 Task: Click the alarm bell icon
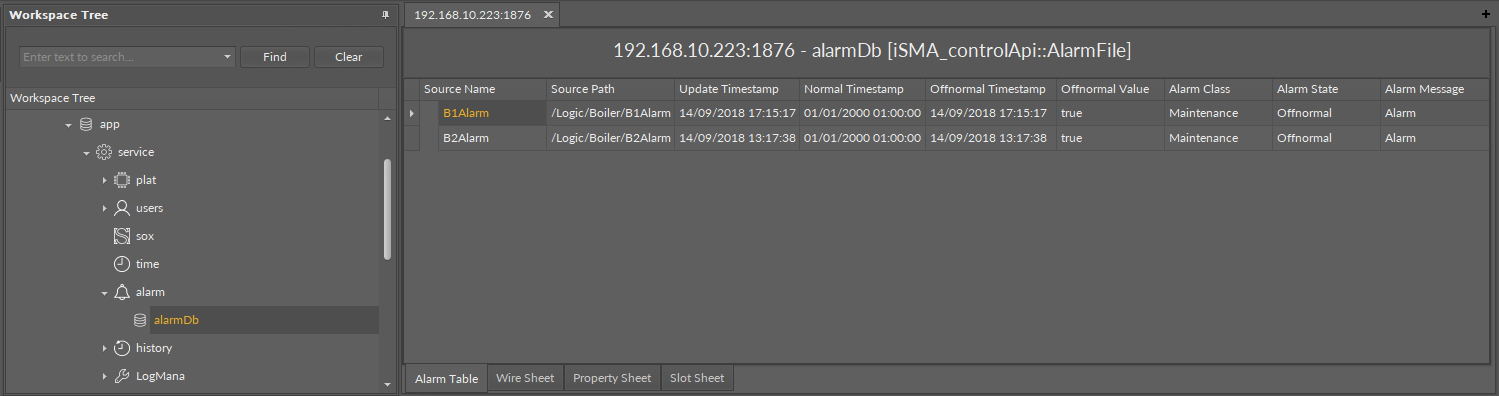(122, 292)
